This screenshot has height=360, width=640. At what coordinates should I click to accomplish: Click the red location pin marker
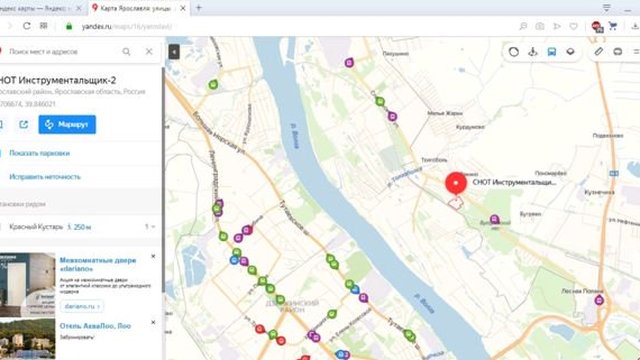pos(456,183)
